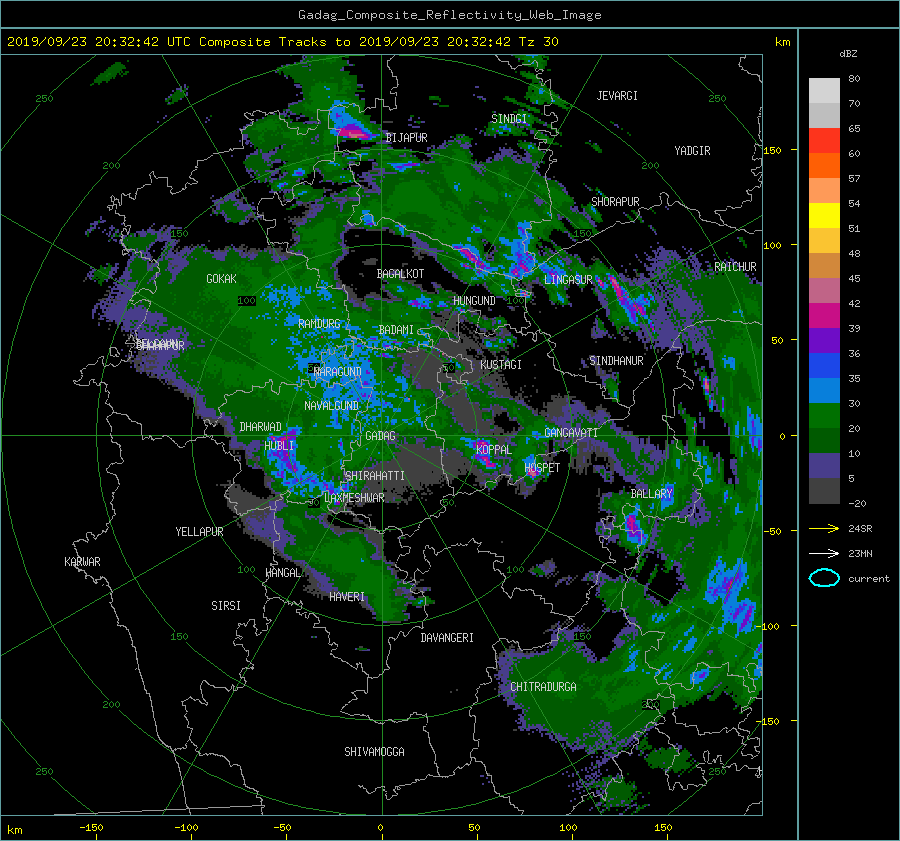Click the LINGASUR city label

click(568, 280)
